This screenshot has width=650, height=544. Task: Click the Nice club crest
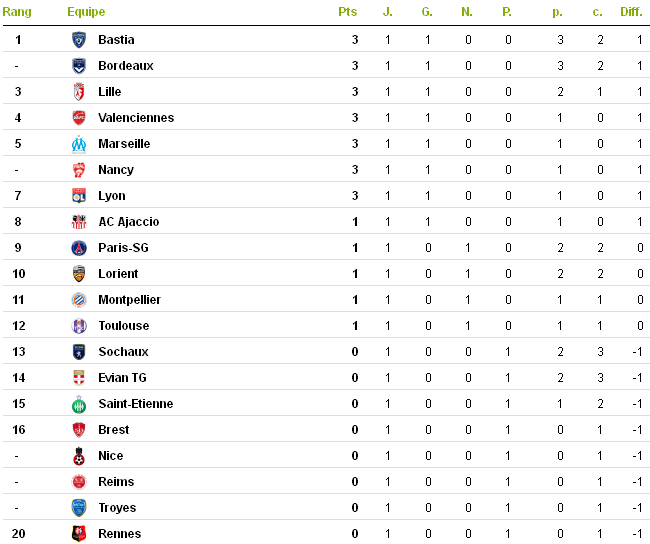pyautogui.click(x=79, y=456)
